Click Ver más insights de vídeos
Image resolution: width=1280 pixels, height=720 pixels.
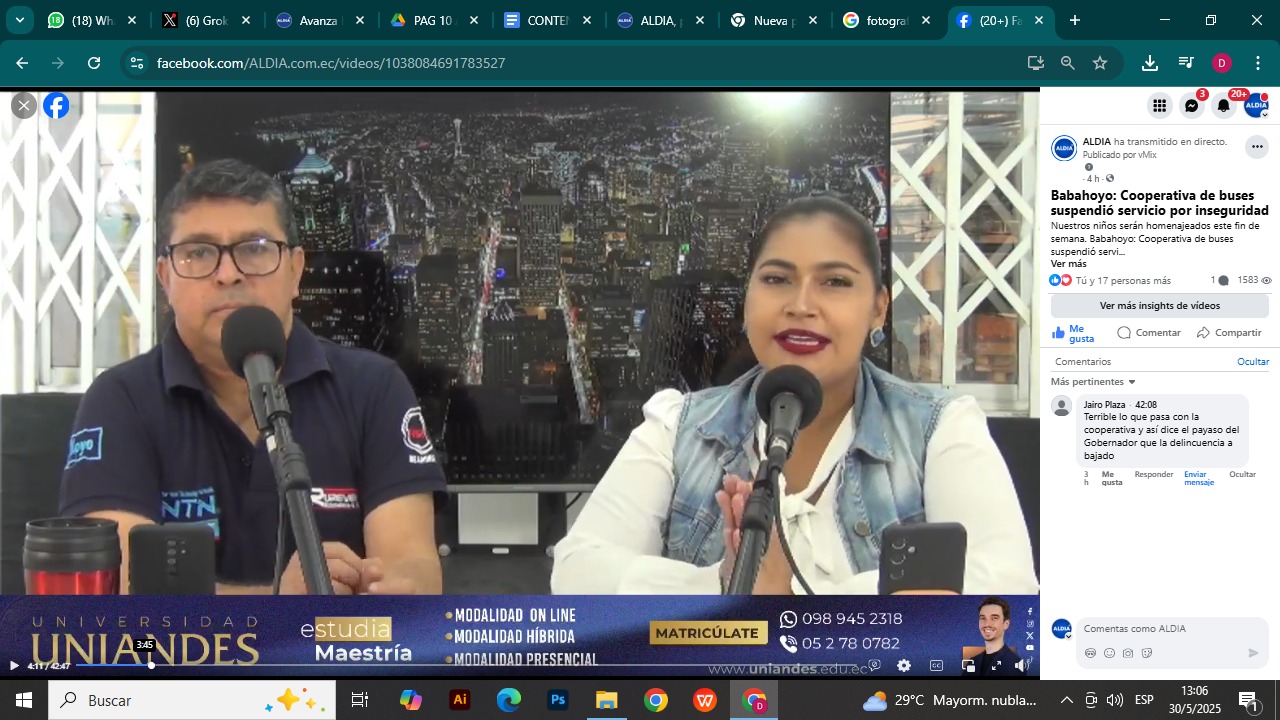tap(1159, 305)
